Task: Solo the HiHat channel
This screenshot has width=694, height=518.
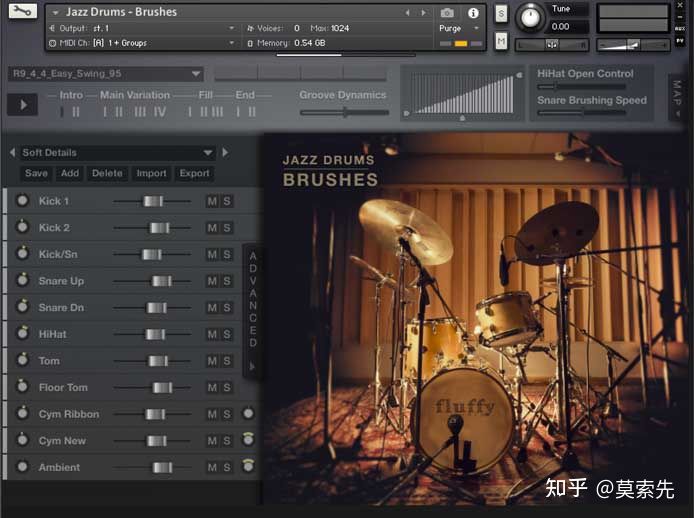Action: (x=227, y=334)
